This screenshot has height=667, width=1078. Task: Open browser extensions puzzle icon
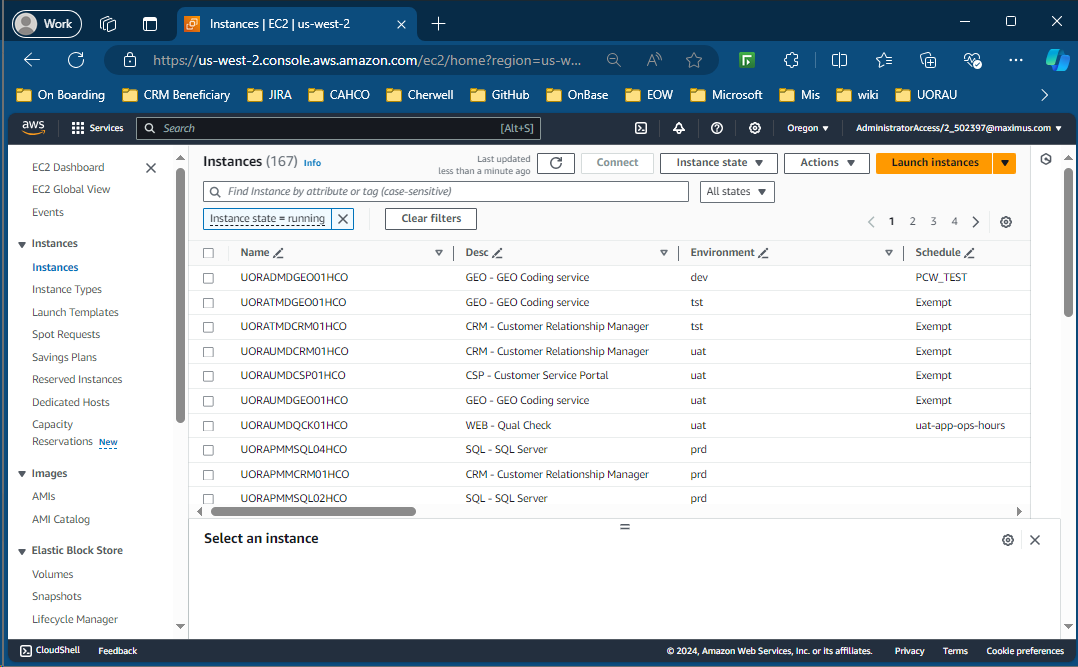pos(791,61)
